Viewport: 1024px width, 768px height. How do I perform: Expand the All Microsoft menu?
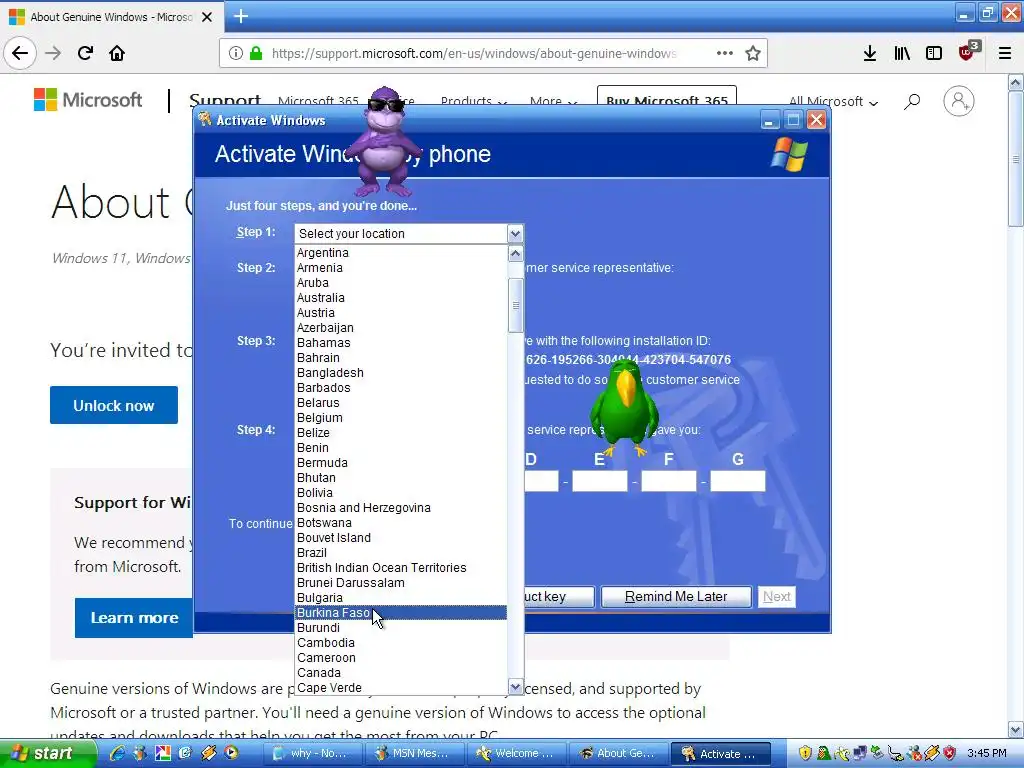(833, 102)
